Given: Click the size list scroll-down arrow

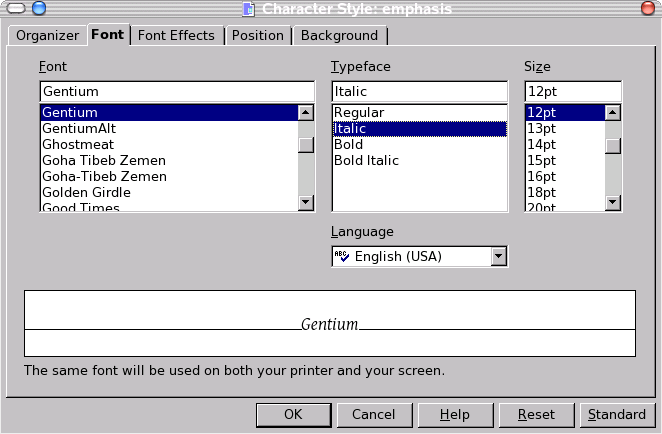Looking at the screenshot, I should [x=613, y=203].
